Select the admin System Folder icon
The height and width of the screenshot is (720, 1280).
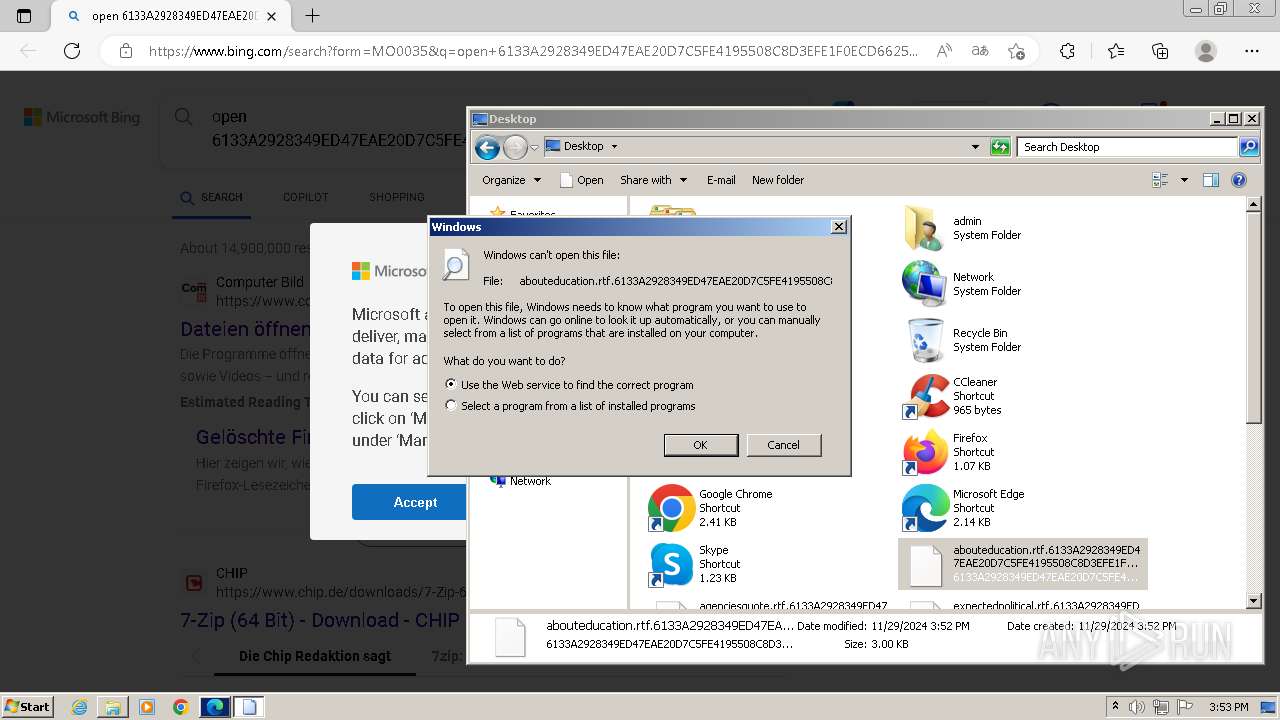924,228
